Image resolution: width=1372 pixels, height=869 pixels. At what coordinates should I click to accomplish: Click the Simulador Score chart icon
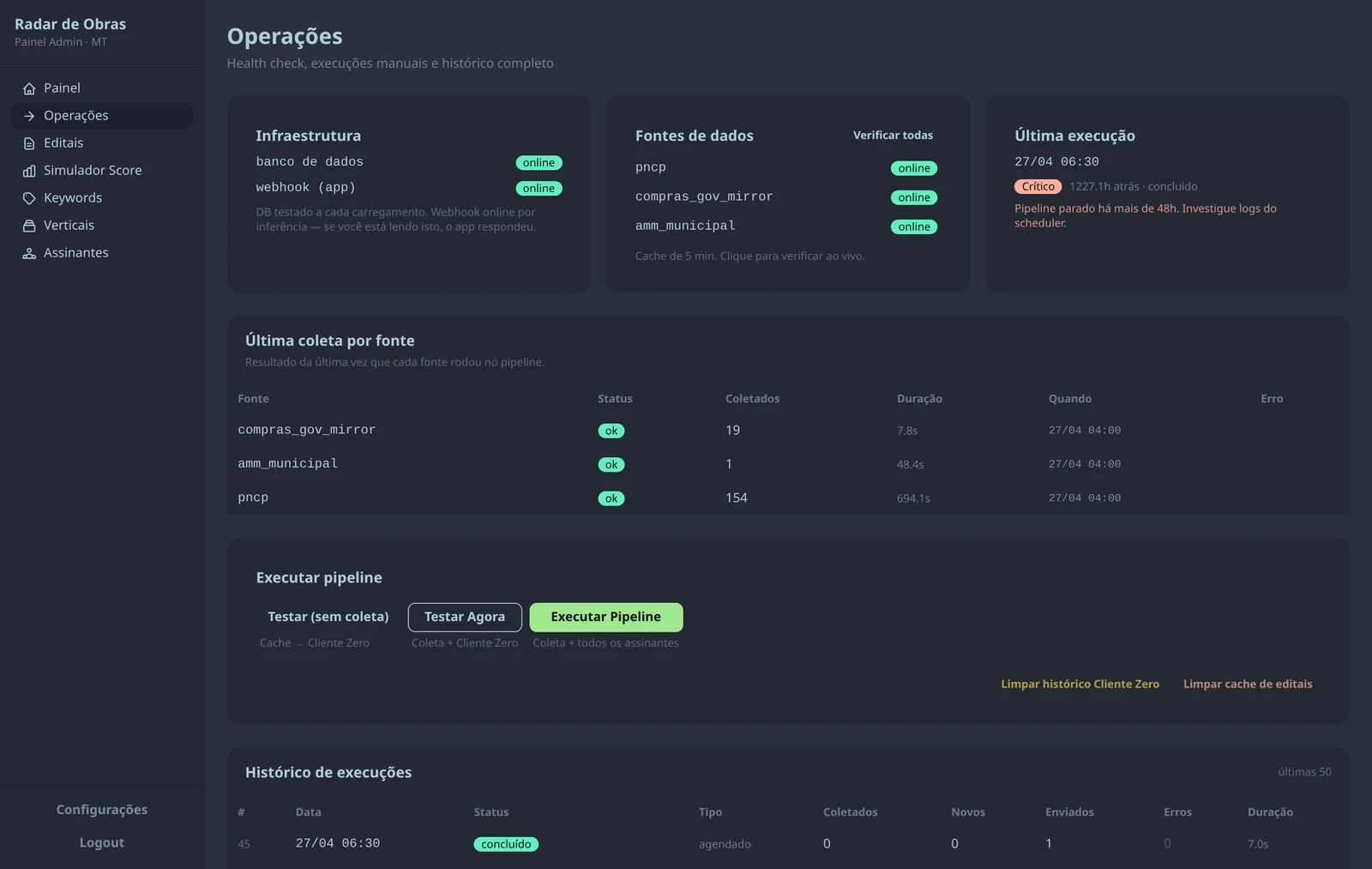[29, 171]
